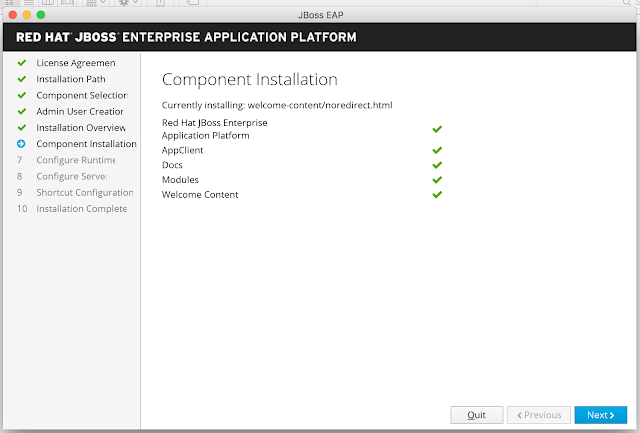
Task: Click the Currently installing status text
Action: point(277,105)
